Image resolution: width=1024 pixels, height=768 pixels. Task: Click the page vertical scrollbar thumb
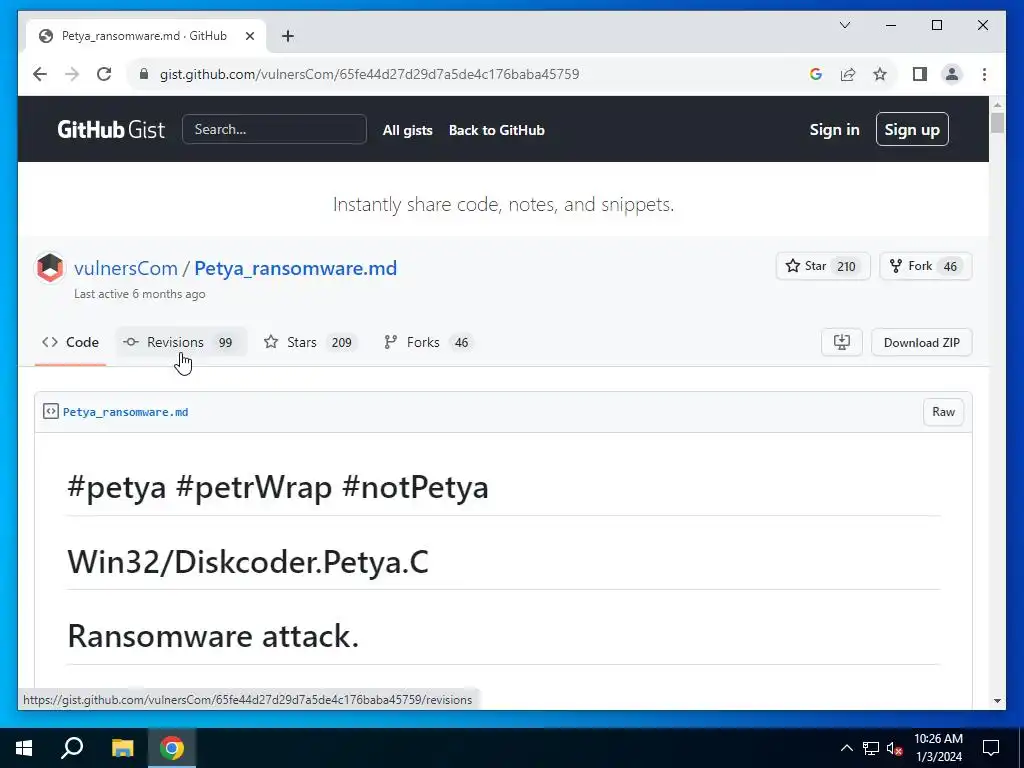coord(997,123)
